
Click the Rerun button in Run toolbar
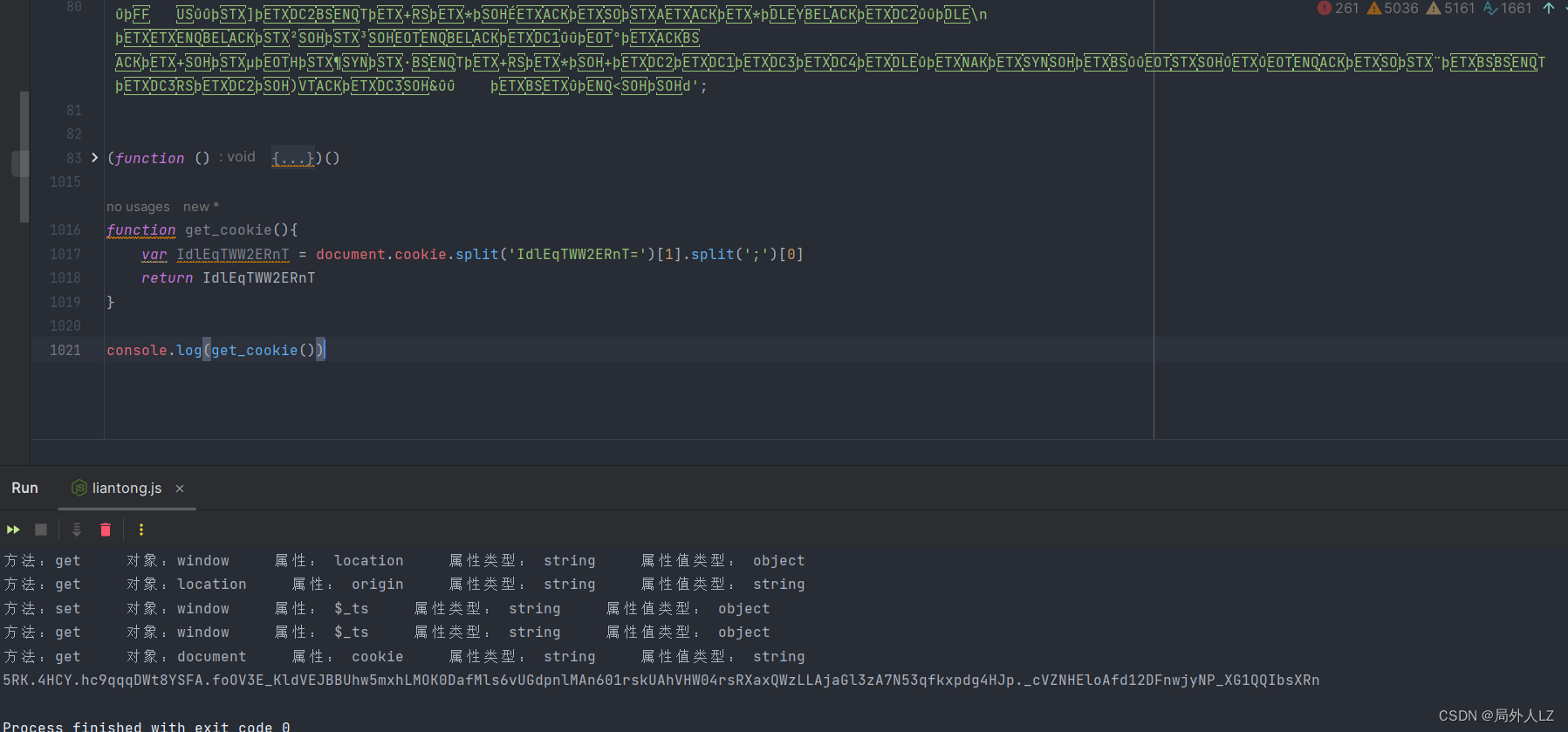click(13, 530)
